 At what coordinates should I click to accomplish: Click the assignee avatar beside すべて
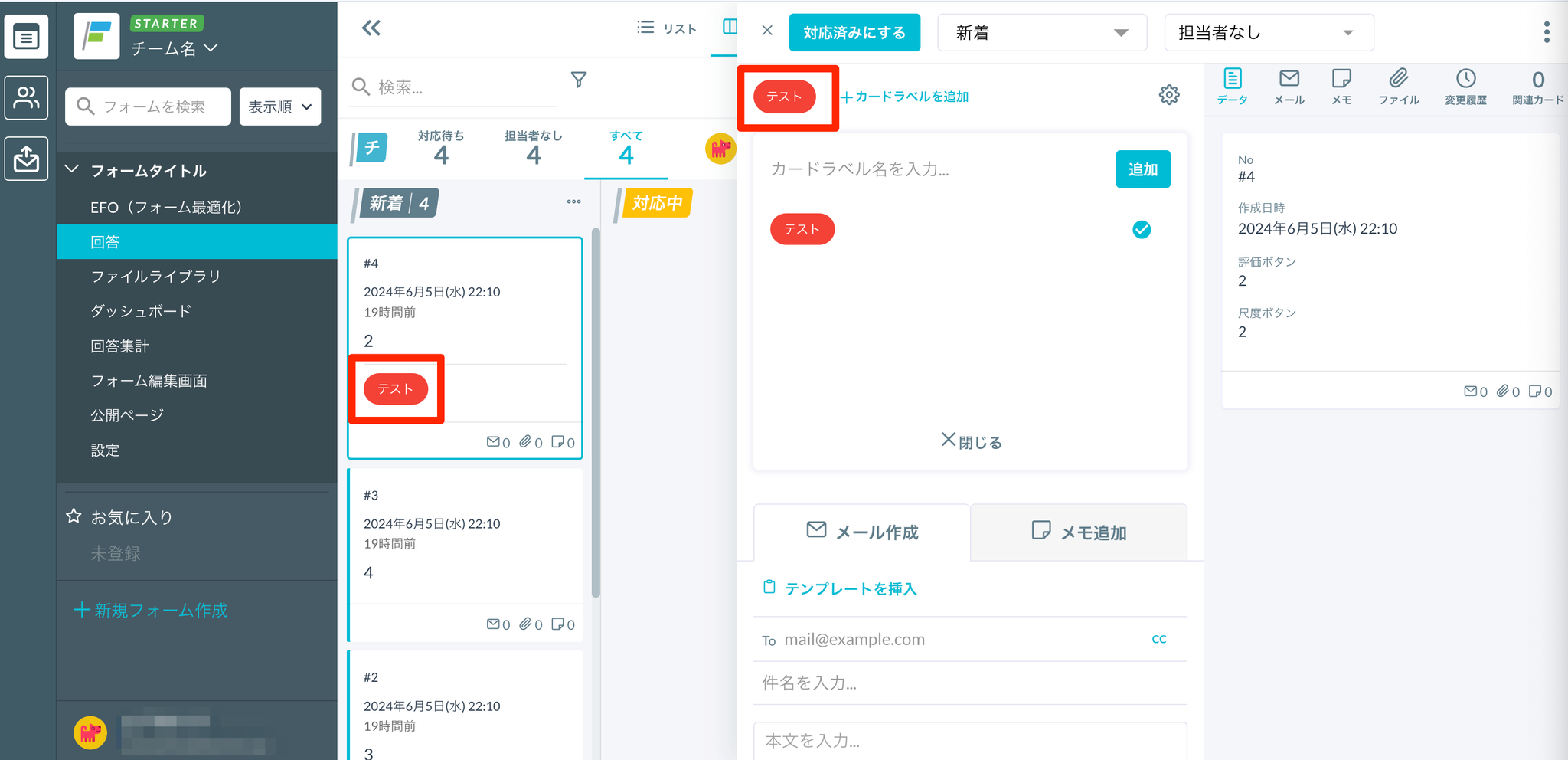720,148
